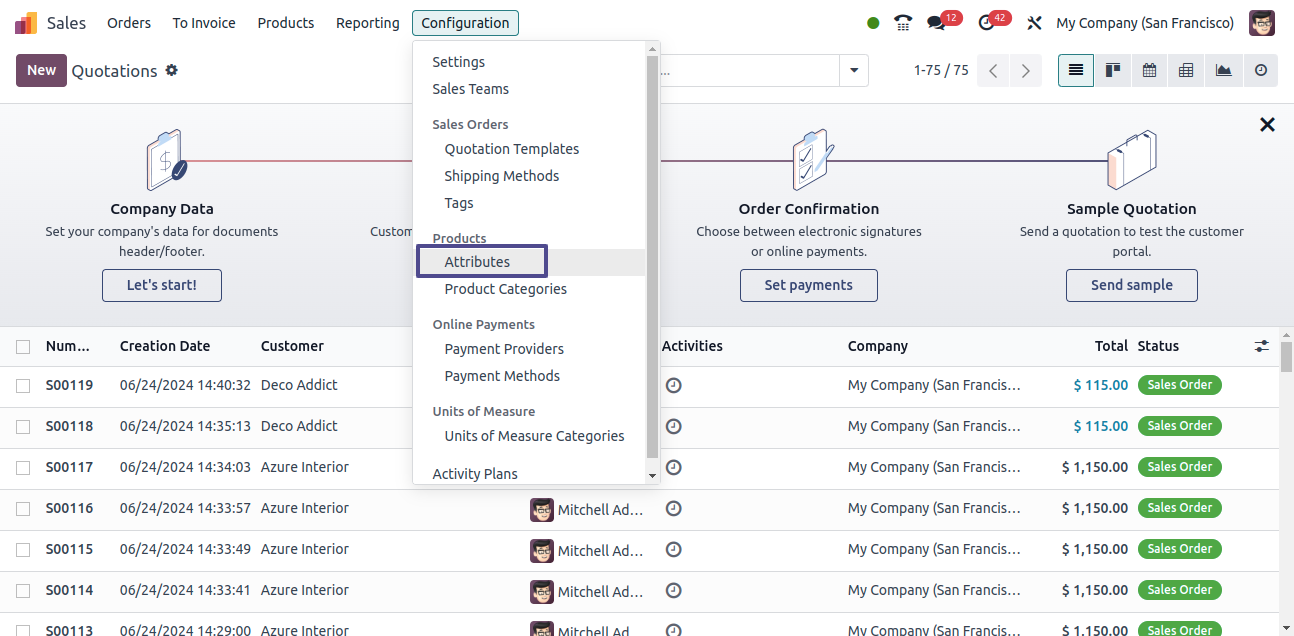Viewport: 1294px width, 636px height.
Task: Go to the next page of records
Action: point(1026,70)
